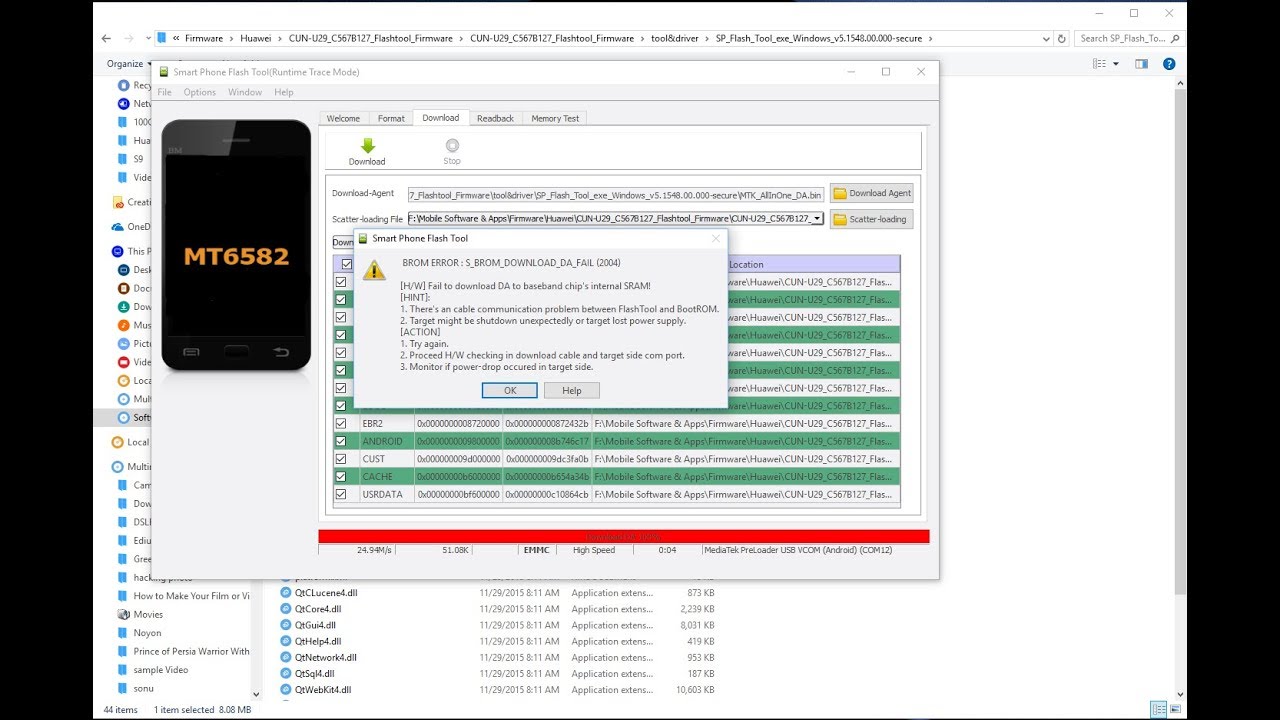Expand the Explorer address bar history dropdown
1280x720 pixels.
click(1045, 38)
